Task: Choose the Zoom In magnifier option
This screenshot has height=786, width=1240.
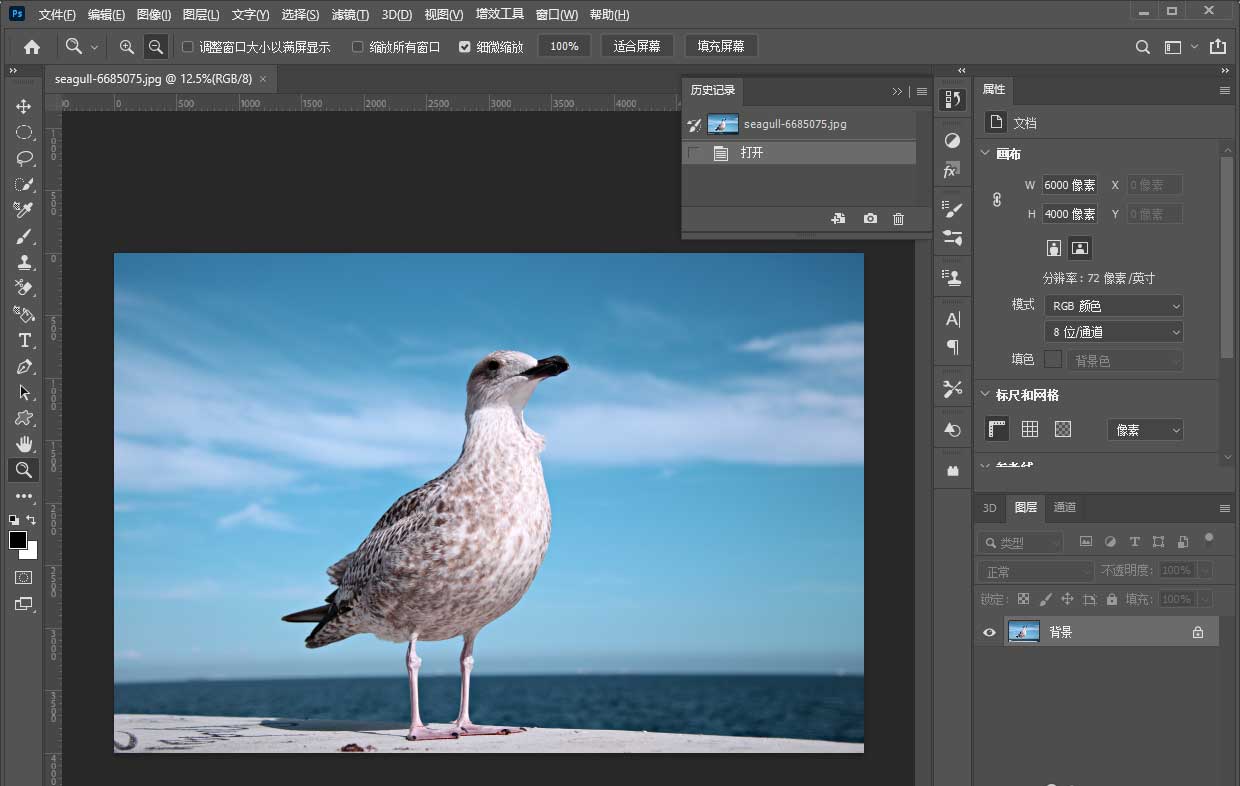Action: (x=127, y=47)
